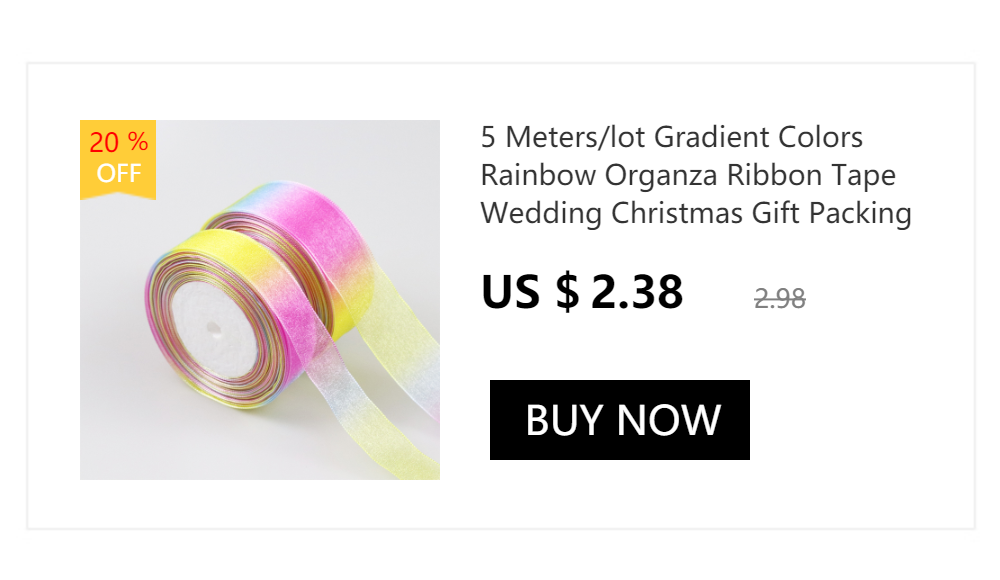Image resolution: width=1000 pixels, height=580 pixels.
Task: Click the word 'BUY' on black button
Action: click(x=564, y=420)
